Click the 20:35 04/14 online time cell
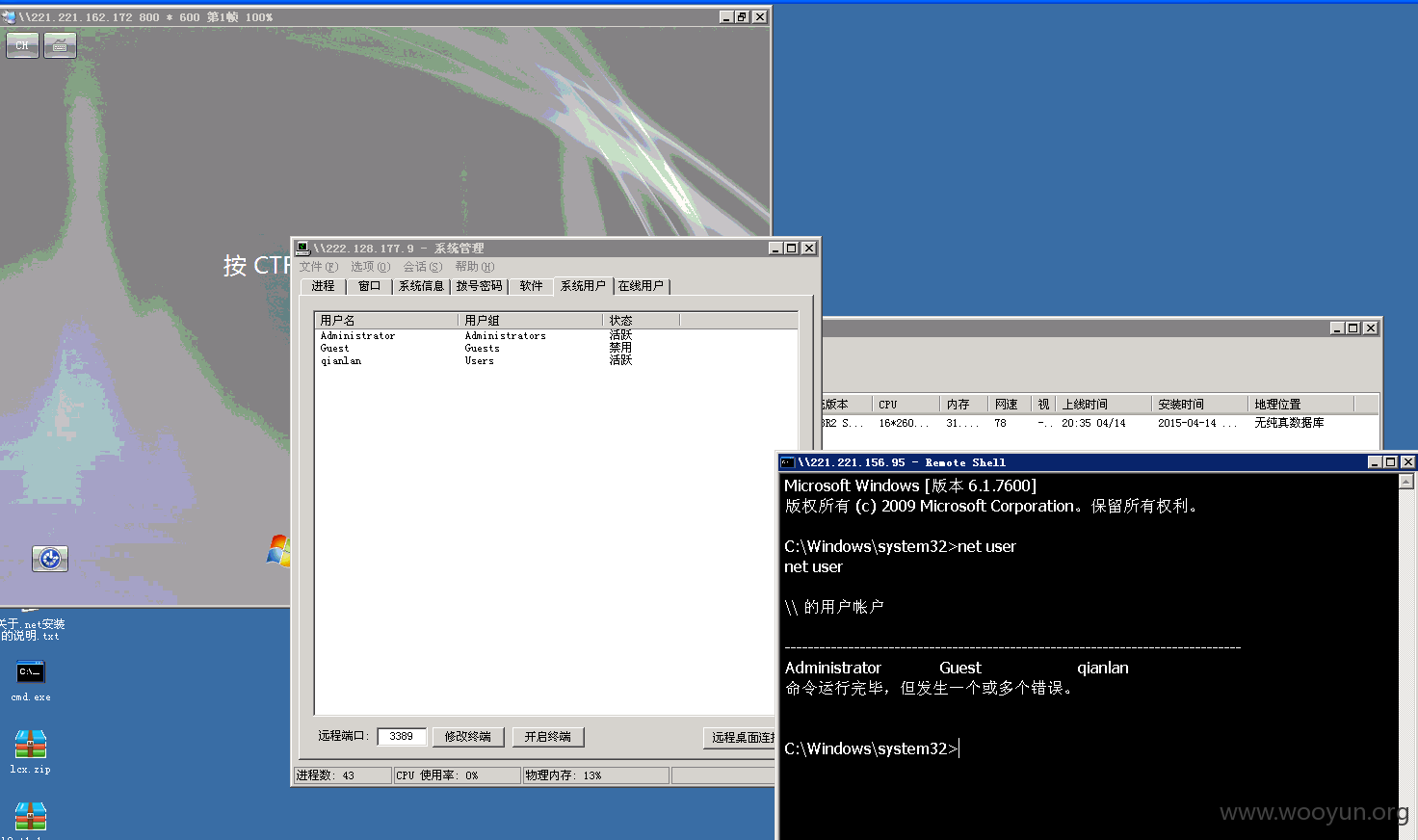This screenshot has height=840, width=1418. pos(1093,423)
